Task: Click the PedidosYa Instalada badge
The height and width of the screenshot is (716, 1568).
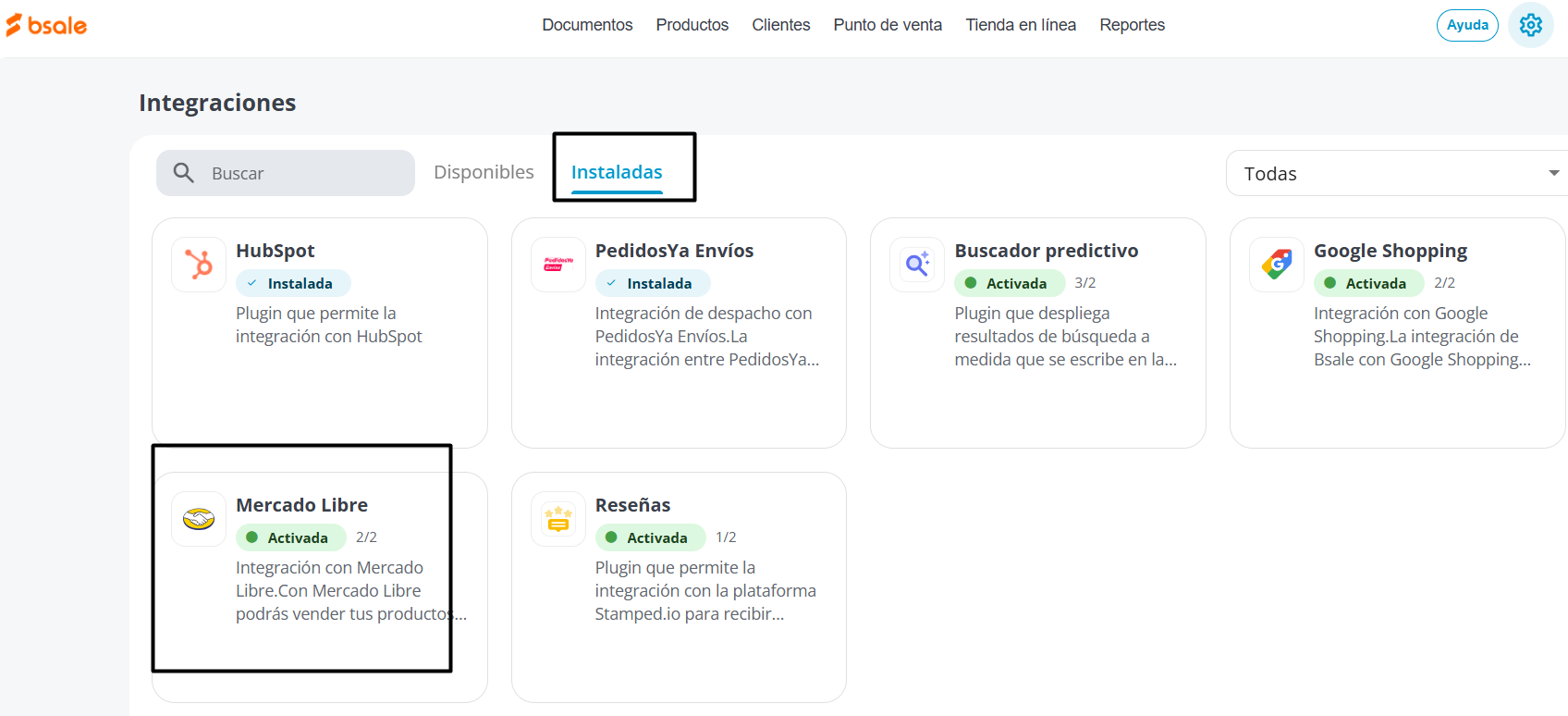Action: 653,283
